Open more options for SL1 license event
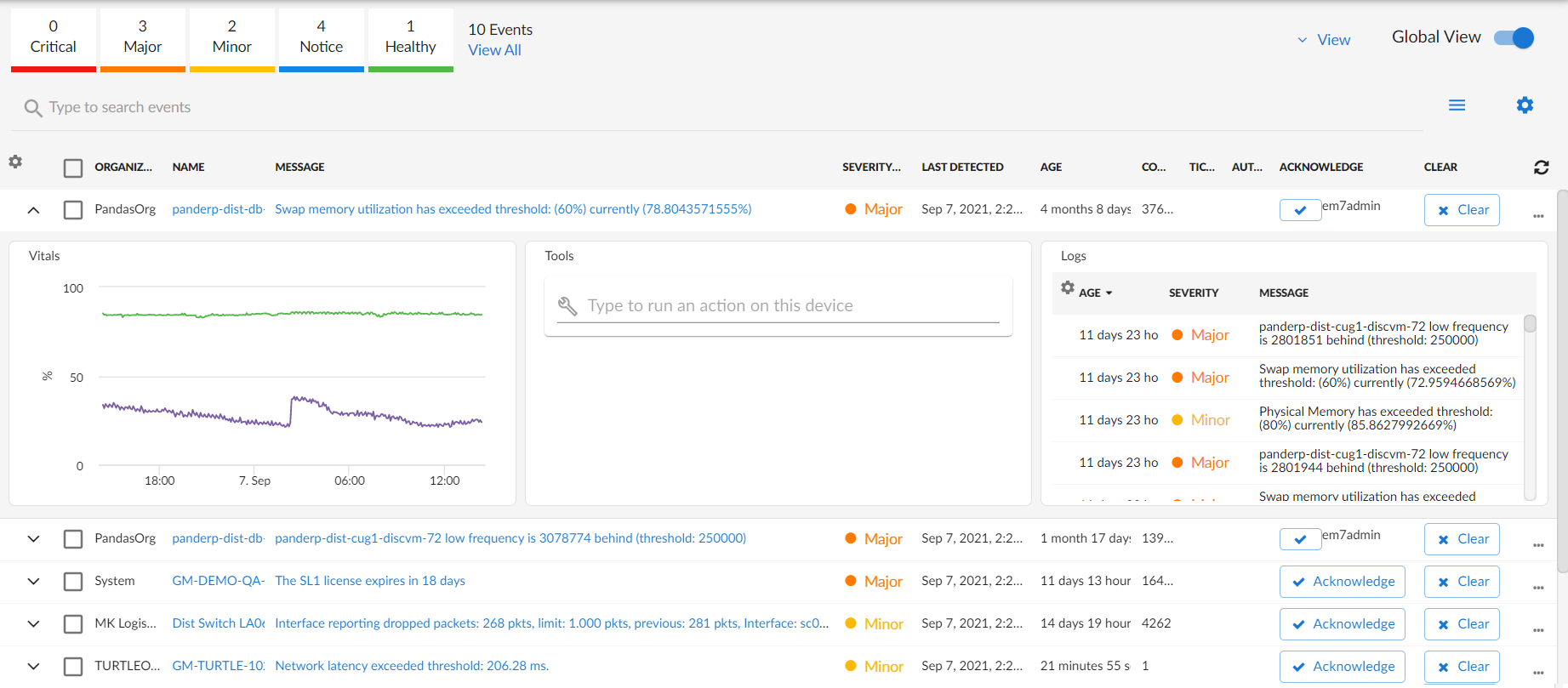This screenshot has height=688, width=1568. (1537, 588)
